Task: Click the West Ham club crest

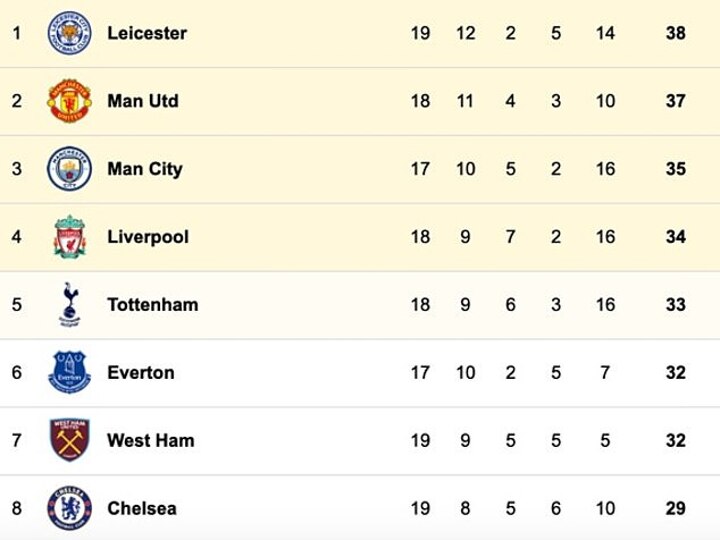Action: tap(69, 440)
